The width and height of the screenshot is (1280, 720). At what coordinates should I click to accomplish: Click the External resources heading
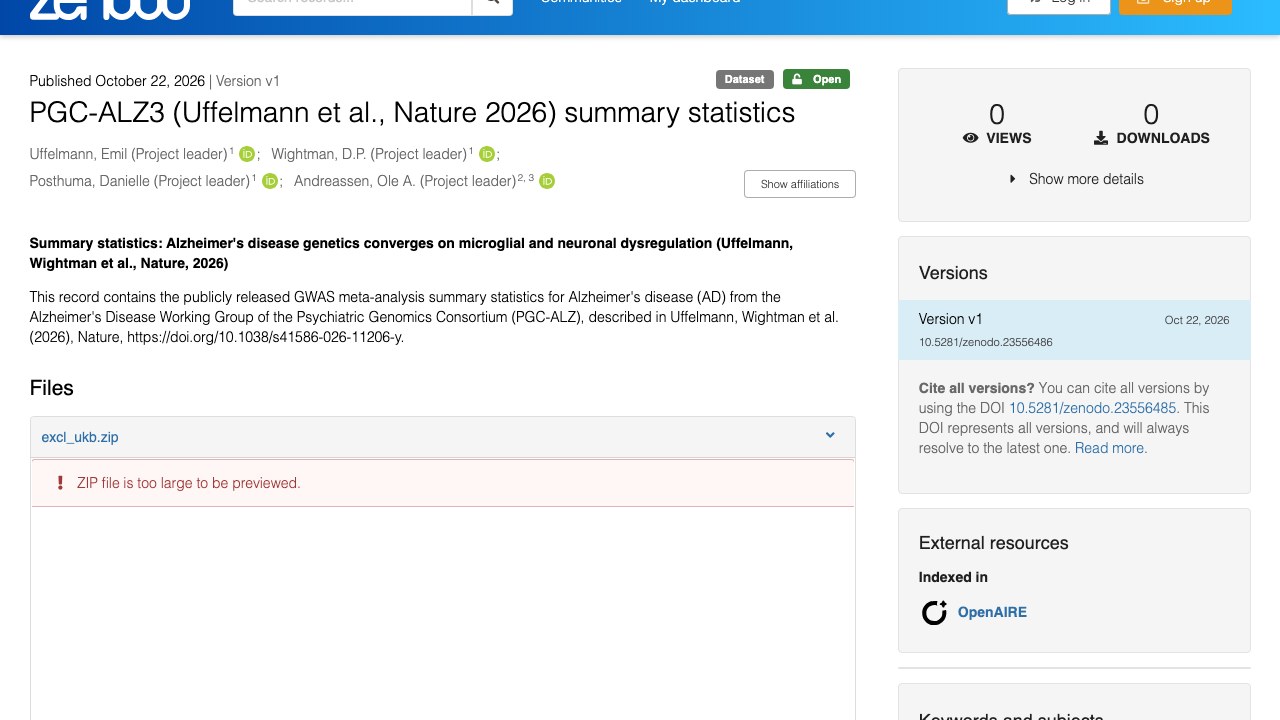pos(994,543)
